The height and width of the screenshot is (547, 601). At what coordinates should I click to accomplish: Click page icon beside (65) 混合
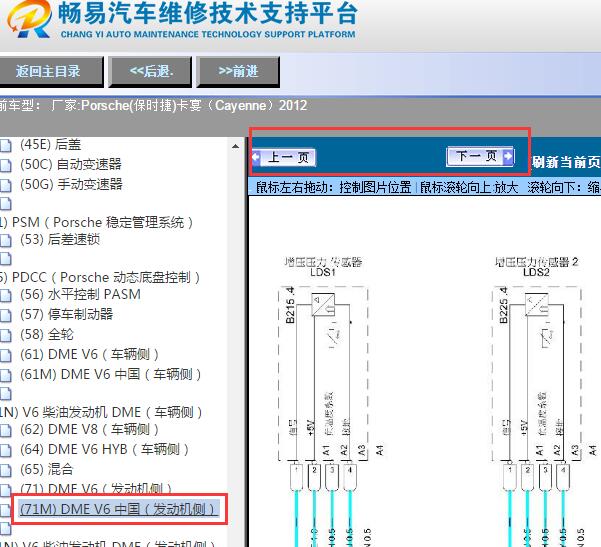coord(6,470)
